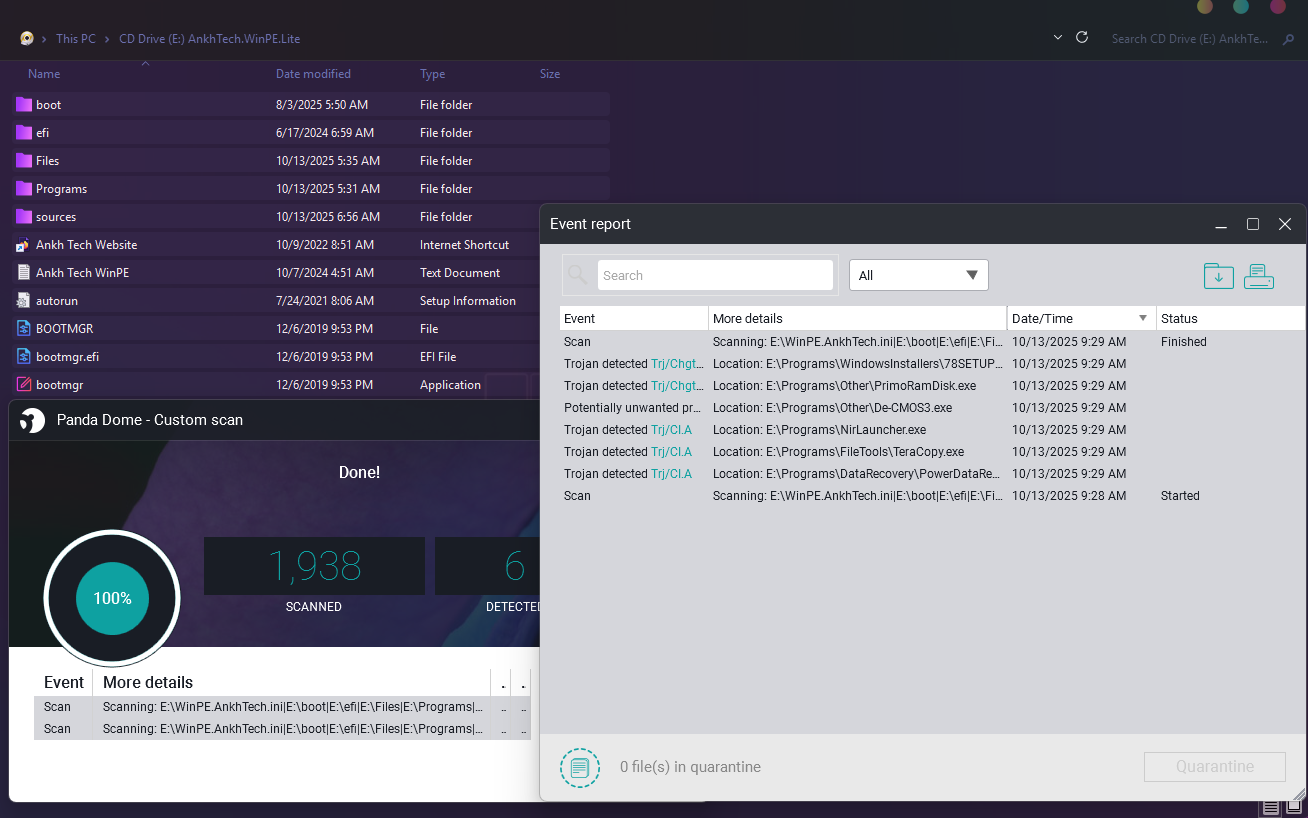Sort files by the Size column
The width and height of the screenshot is (1308, 818).
[x=550, y=74]
